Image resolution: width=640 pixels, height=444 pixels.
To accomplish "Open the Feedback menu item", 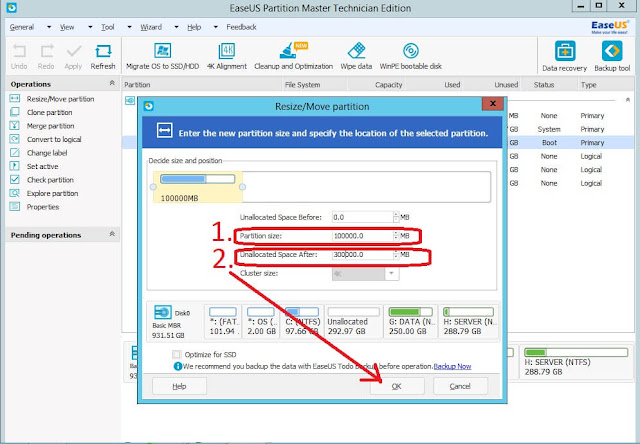I will click(241, 27).
